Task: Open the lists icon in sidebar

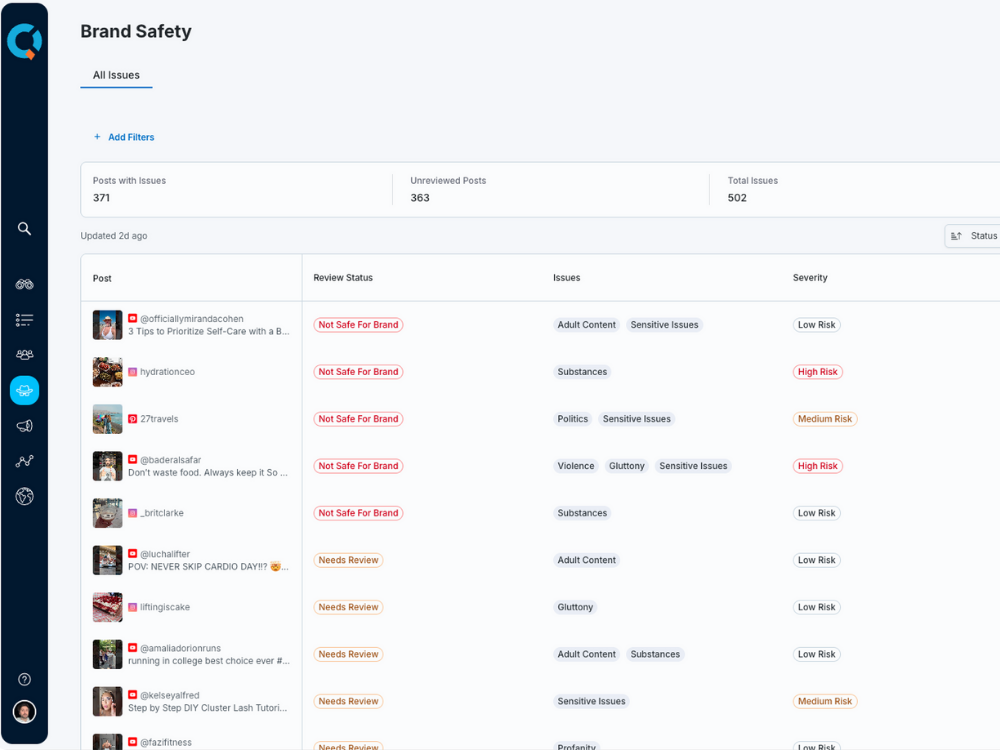Action: point(25,320)
